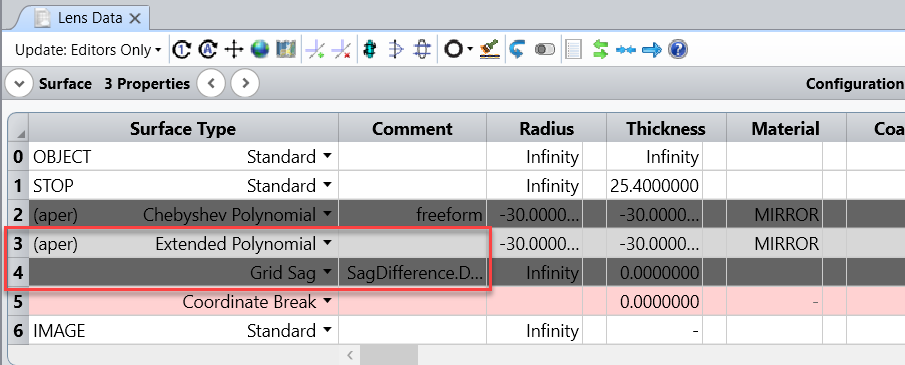Image resolution: width=905 pixels, height=365 pixels.
Task: Open the Chebyshev Polynomial surface type dropdown
Action: (327, 215)
